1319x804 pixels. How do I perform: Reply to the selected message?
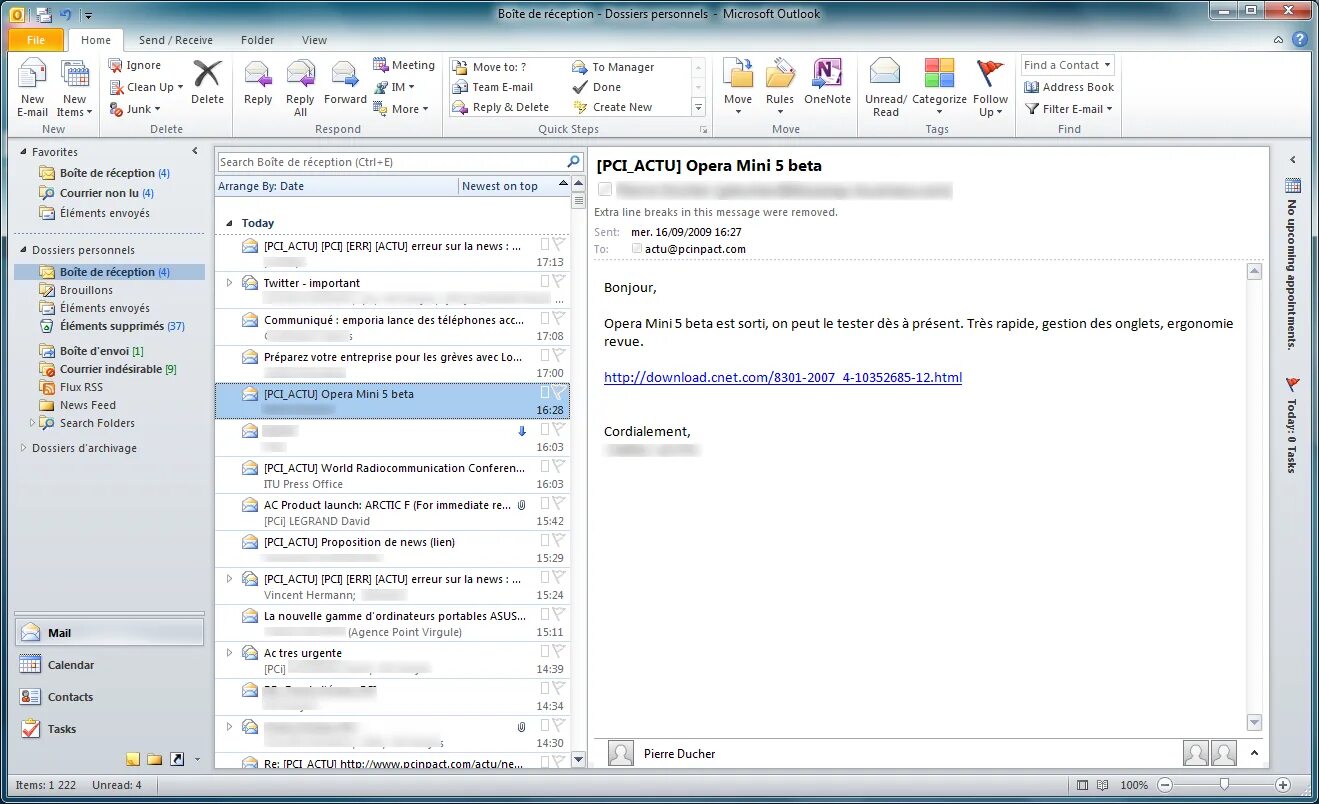pyautogui.click(x=258, y=82)
